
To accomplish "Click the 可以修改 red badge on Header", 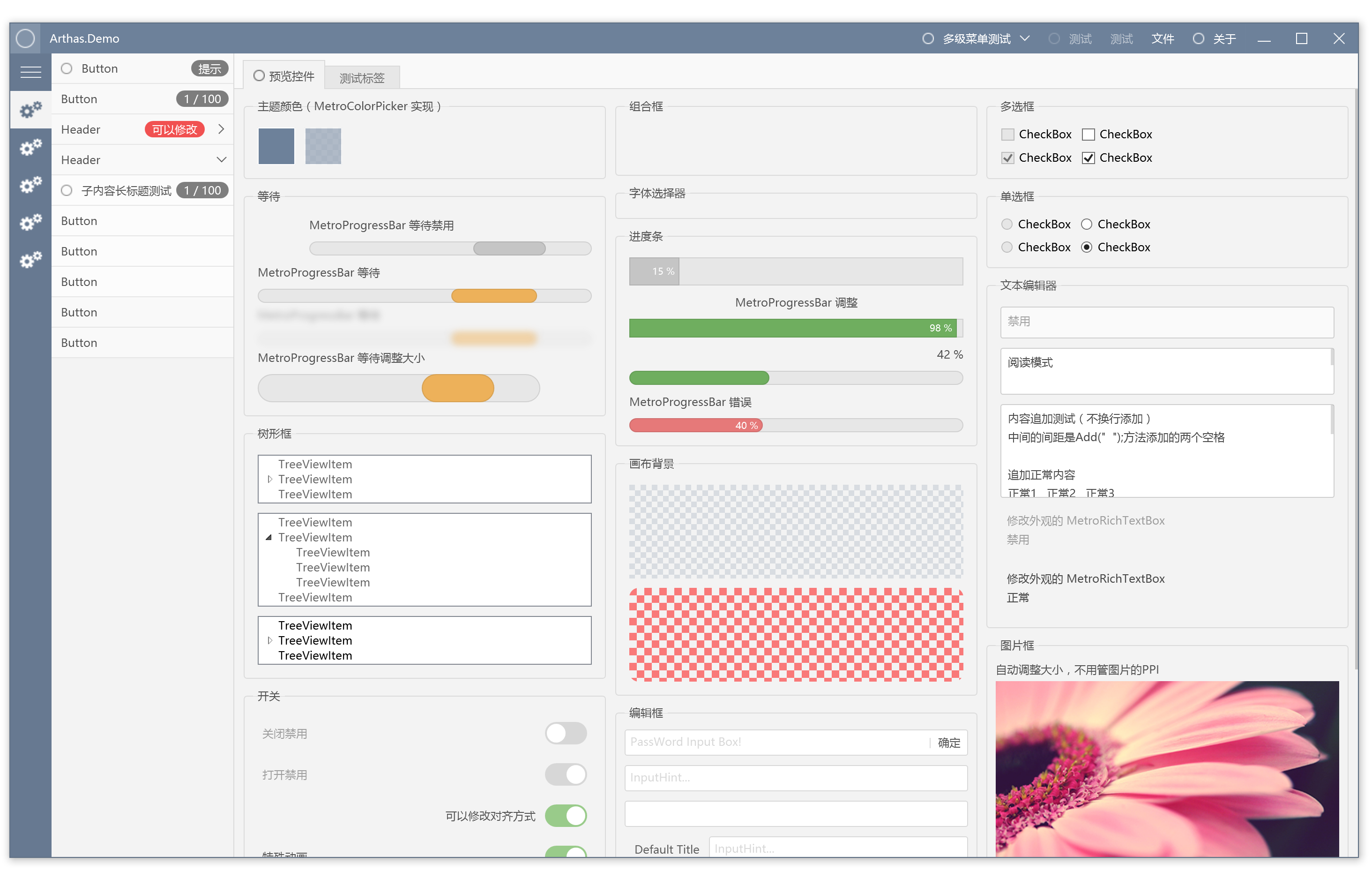I will (x=174, y=129).
